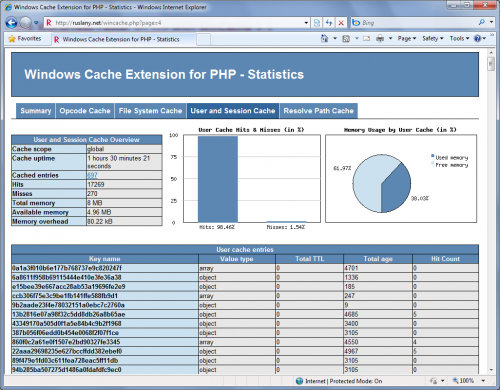Expand the address bar history dropdown
This screenshot has width=500, height=390.
point(306,23)
